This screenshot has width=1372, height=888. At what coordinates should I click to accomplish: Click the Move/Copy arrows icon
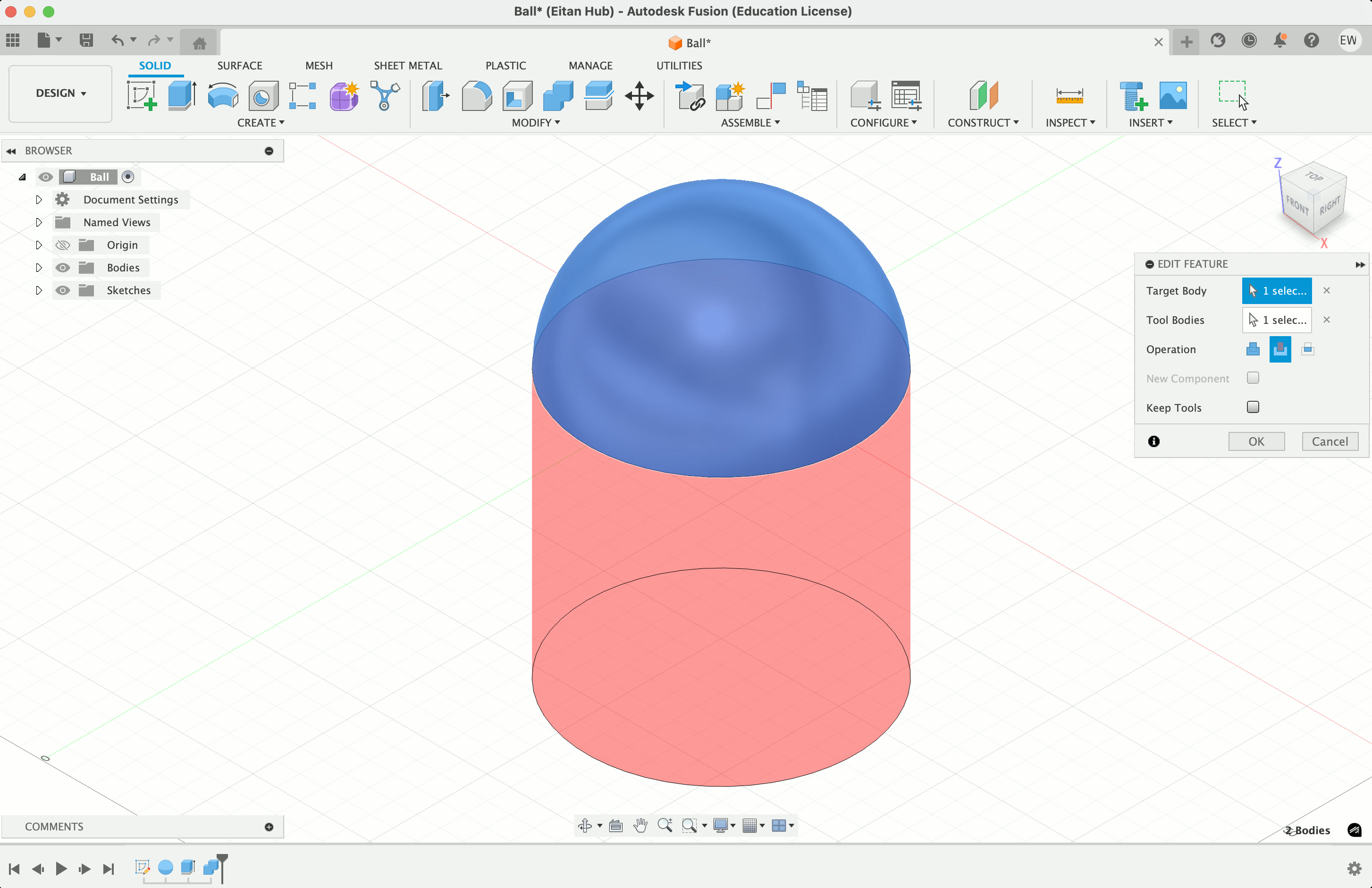coord(640,96)
